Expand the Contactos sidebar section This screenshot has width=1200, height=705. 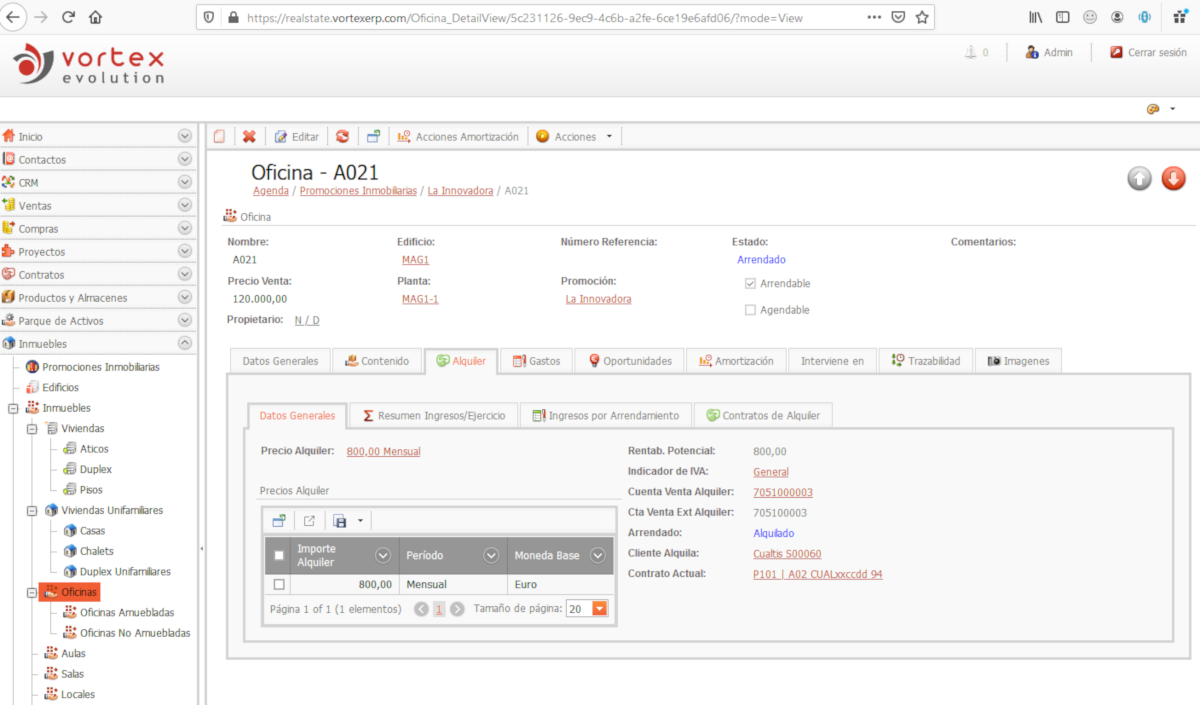pos(184,159)
